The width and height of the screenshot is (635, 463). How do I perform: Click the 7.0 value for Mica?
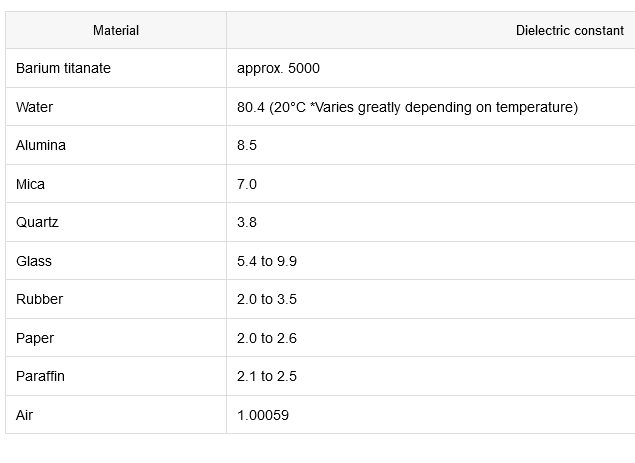coord(247,184)
